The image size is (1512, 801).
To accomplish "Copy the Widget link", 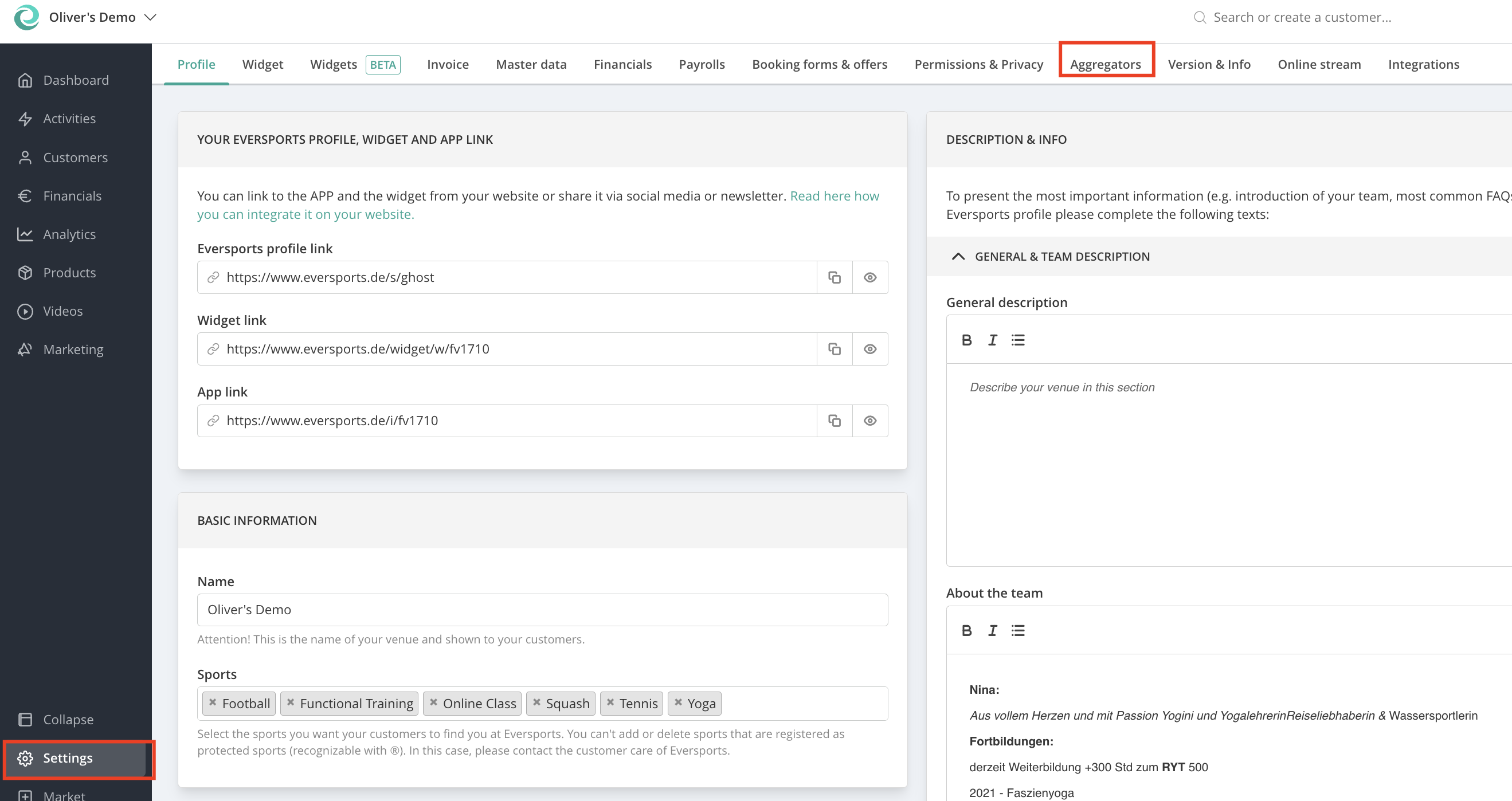I will [x=834, y=348].
